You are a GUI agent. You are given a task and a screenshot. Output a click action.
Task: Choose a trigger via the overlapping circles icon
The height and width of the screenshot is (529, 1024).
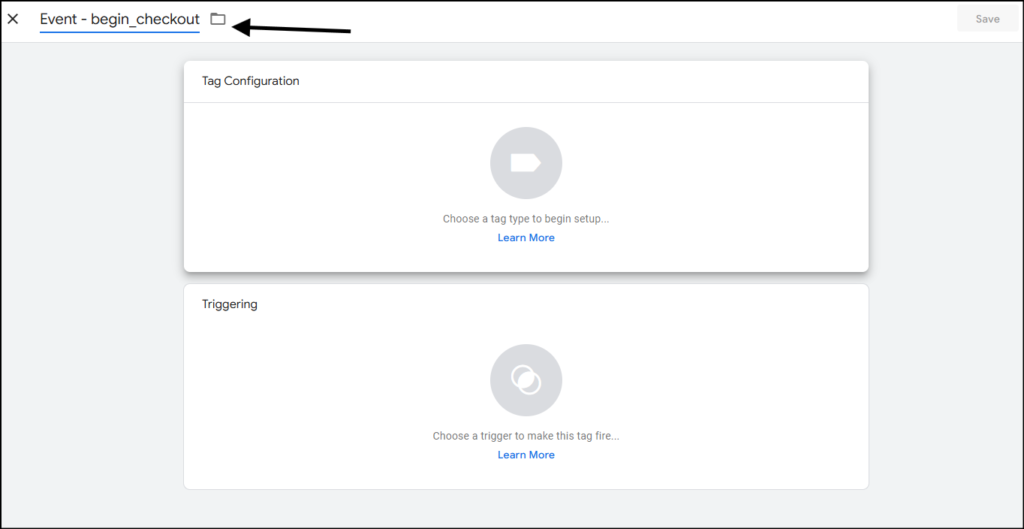[526, 380]
